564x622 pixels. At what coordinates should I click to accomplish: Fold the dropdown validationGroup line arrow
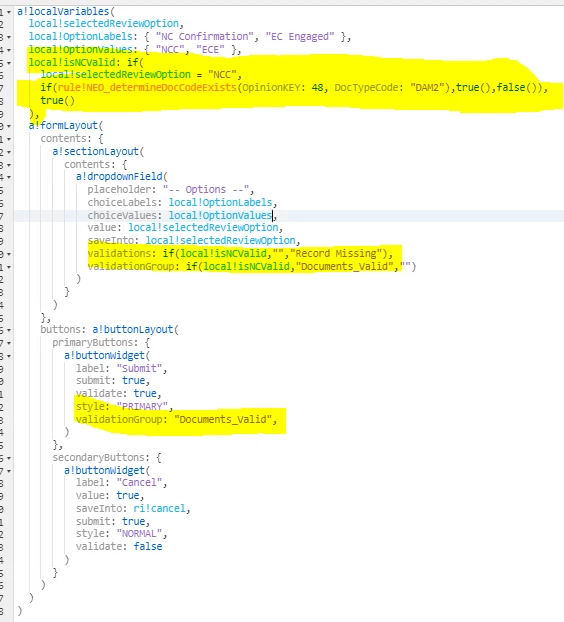pyautogui.click(x=9, y=267)
